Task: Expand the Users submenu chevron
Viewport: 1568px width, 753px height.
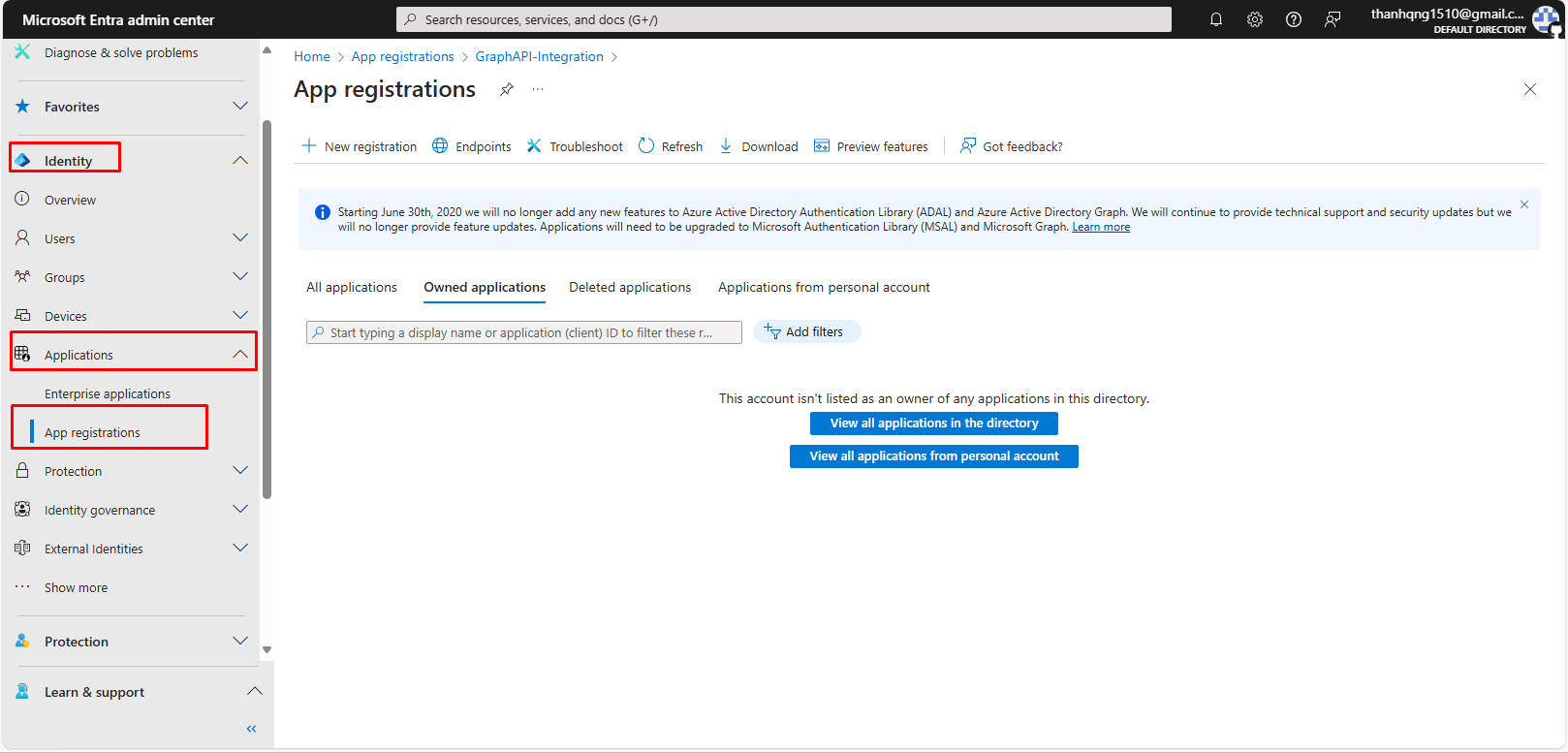Action: pos(240,237)
